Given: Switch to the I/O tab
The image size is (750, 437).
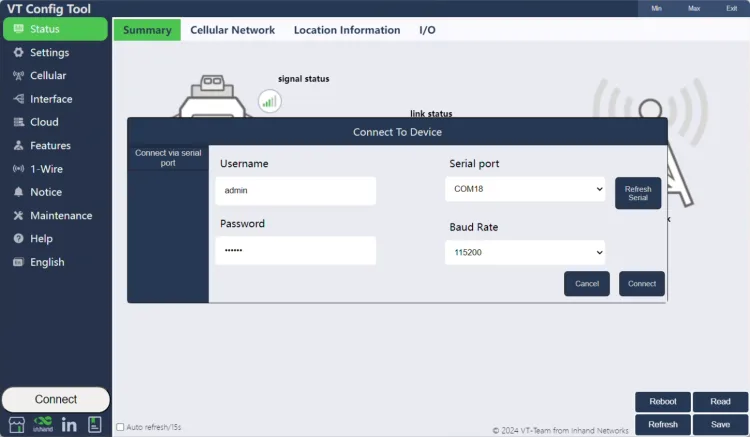Looking at the screenshot, I should pyautogui.click(x=427, y=30).
